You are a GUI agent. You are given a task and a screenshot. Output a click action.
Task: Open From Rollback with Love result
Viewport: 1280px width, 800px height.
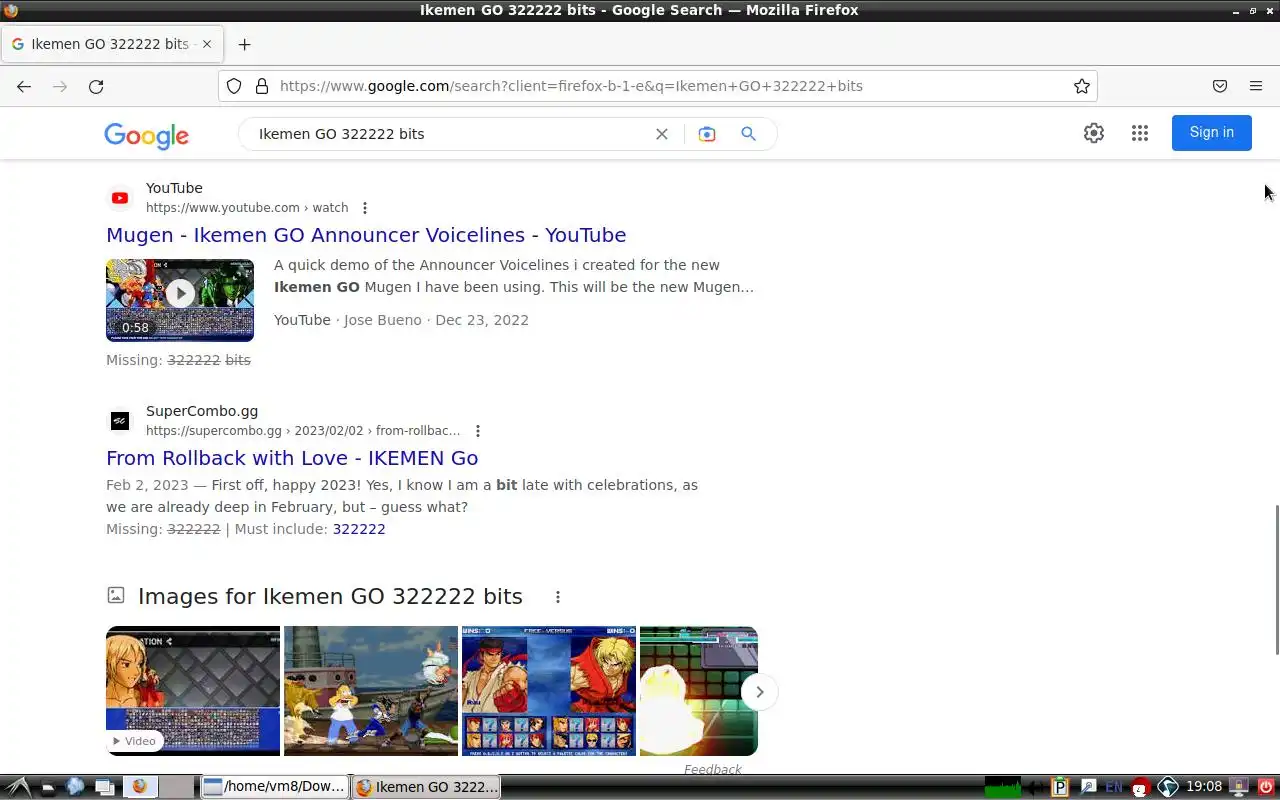click(x=292, y=458)
